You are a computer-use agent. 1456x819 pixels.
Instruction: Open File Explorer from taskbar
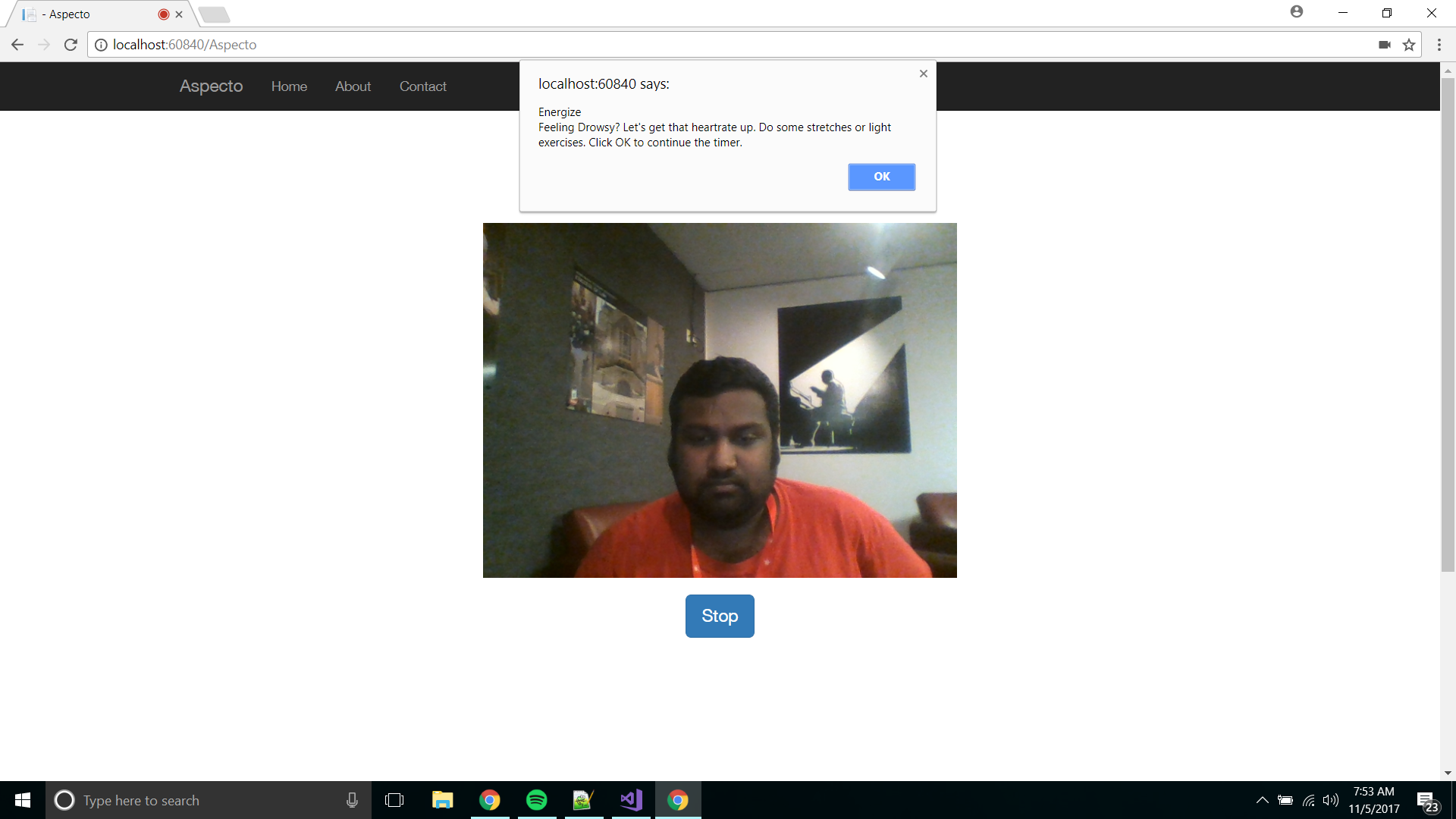coord(442,800)
